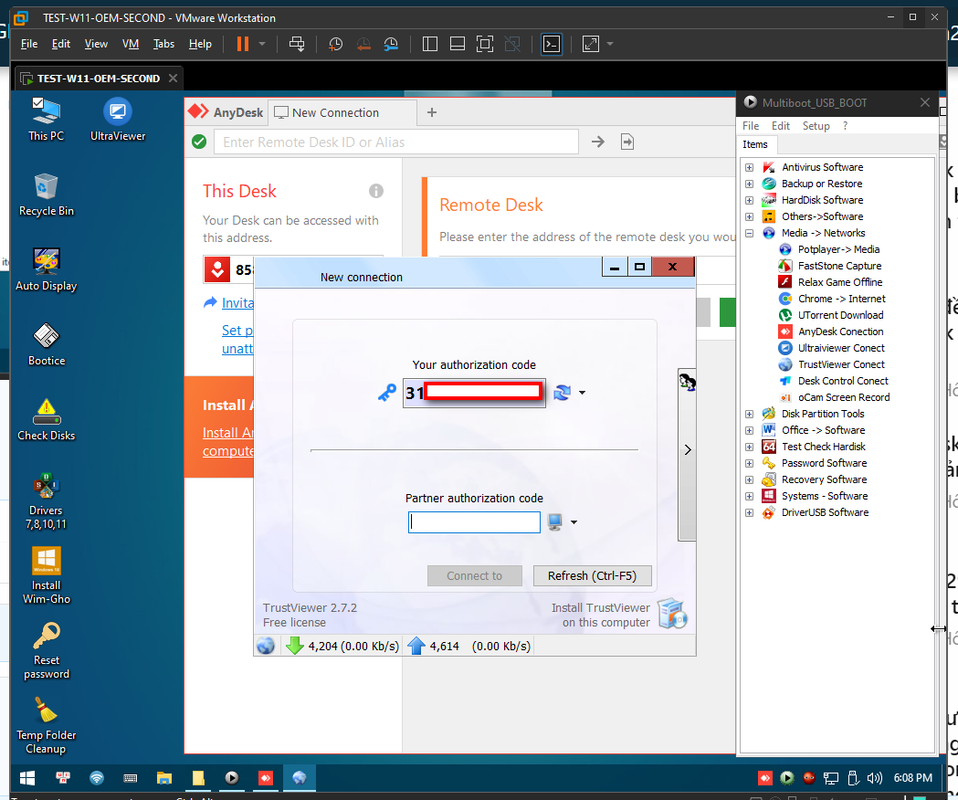
Task: Select Auto Display desktop icon
Action: [46, 270]
